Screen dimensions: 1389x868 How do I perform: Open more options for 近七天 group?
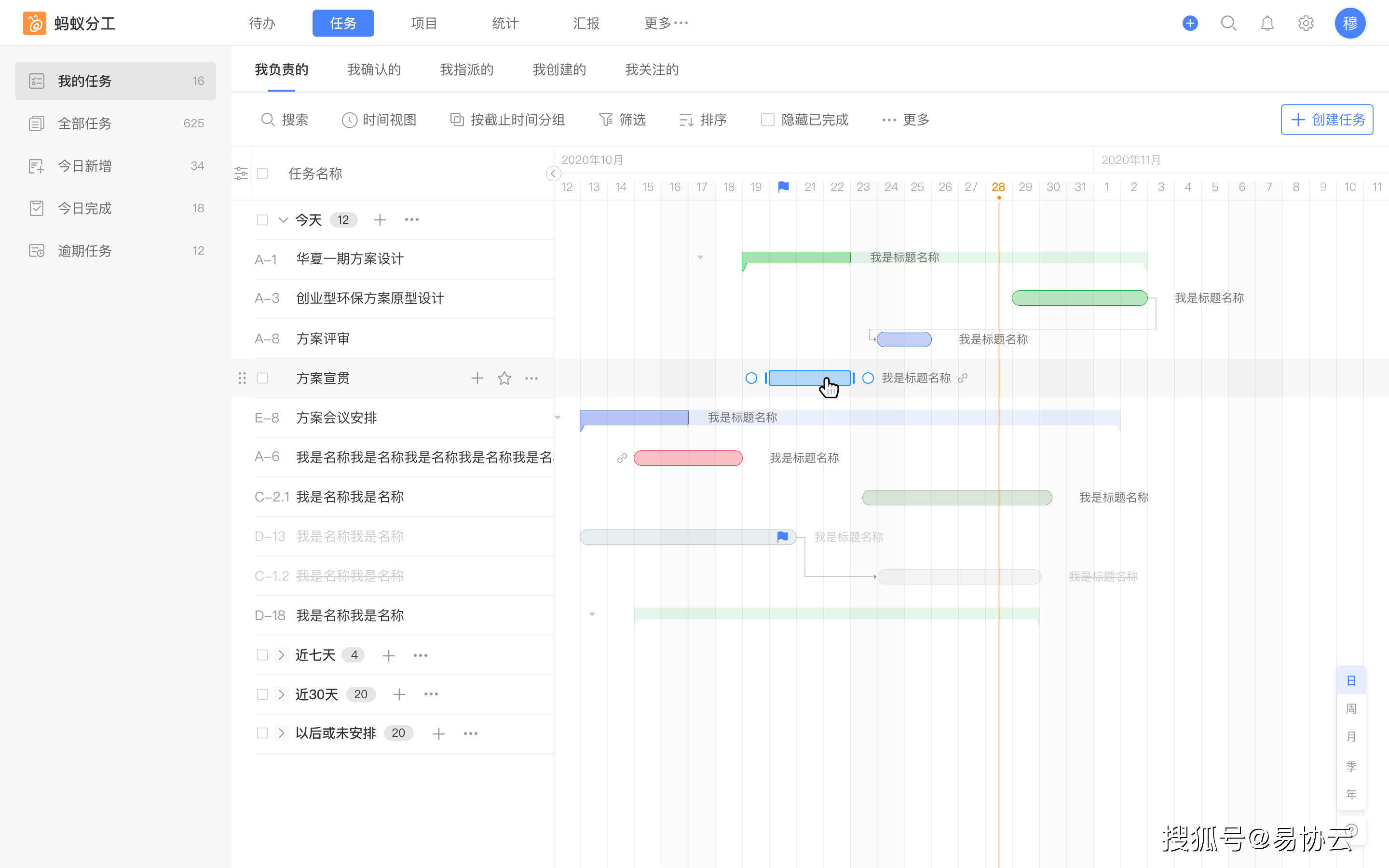420,655
